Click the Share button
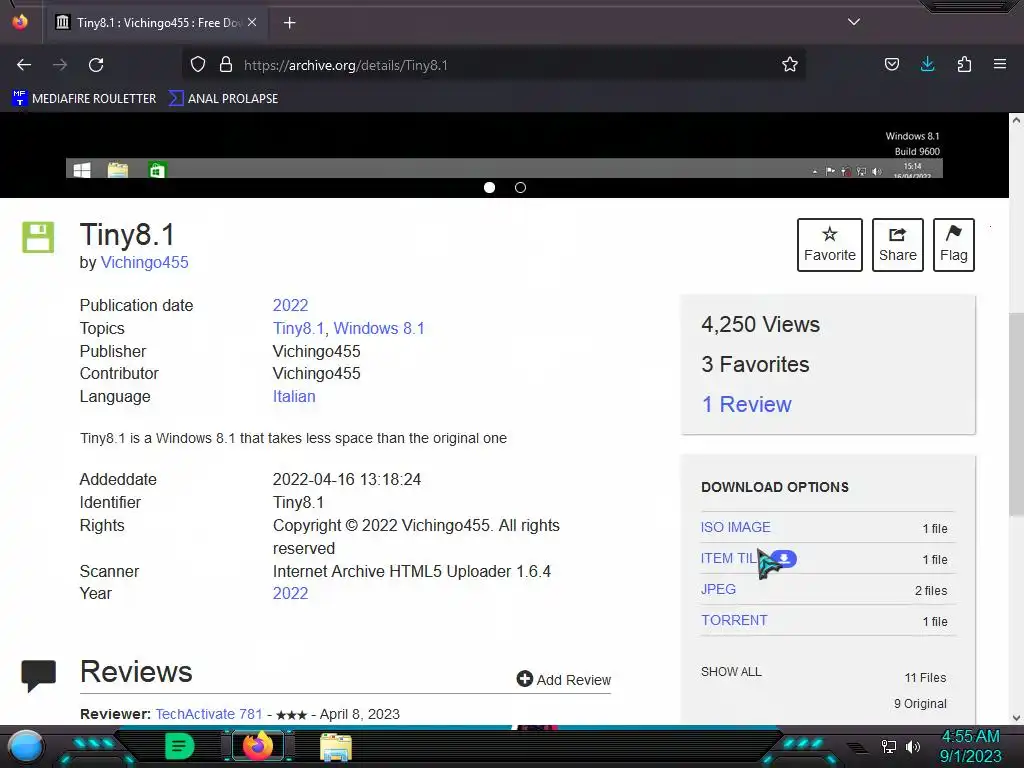This screenshot has height=768, width=1024. tap(897, 245)
